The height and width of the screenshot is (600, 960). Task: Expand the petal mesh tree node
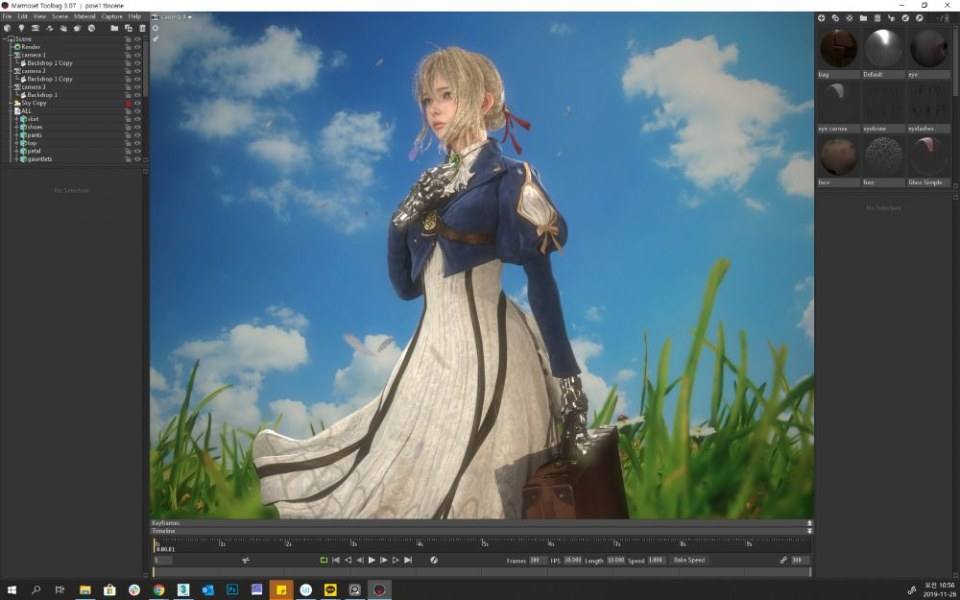(17, 151)
